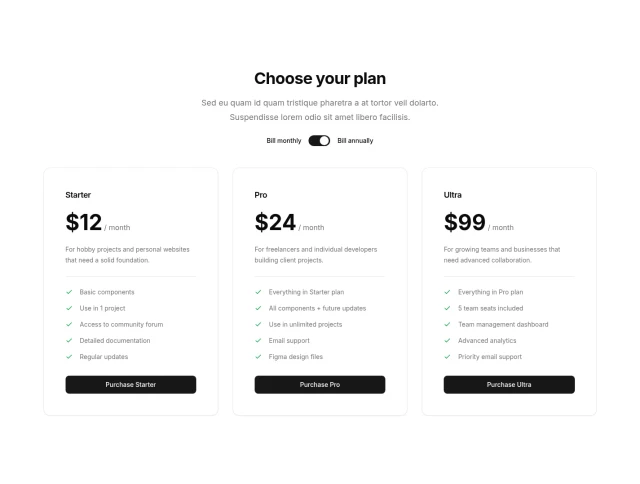Click checkmark next to Access to community forum
Screen dimensions: 640x484
(x=69, y=324)
